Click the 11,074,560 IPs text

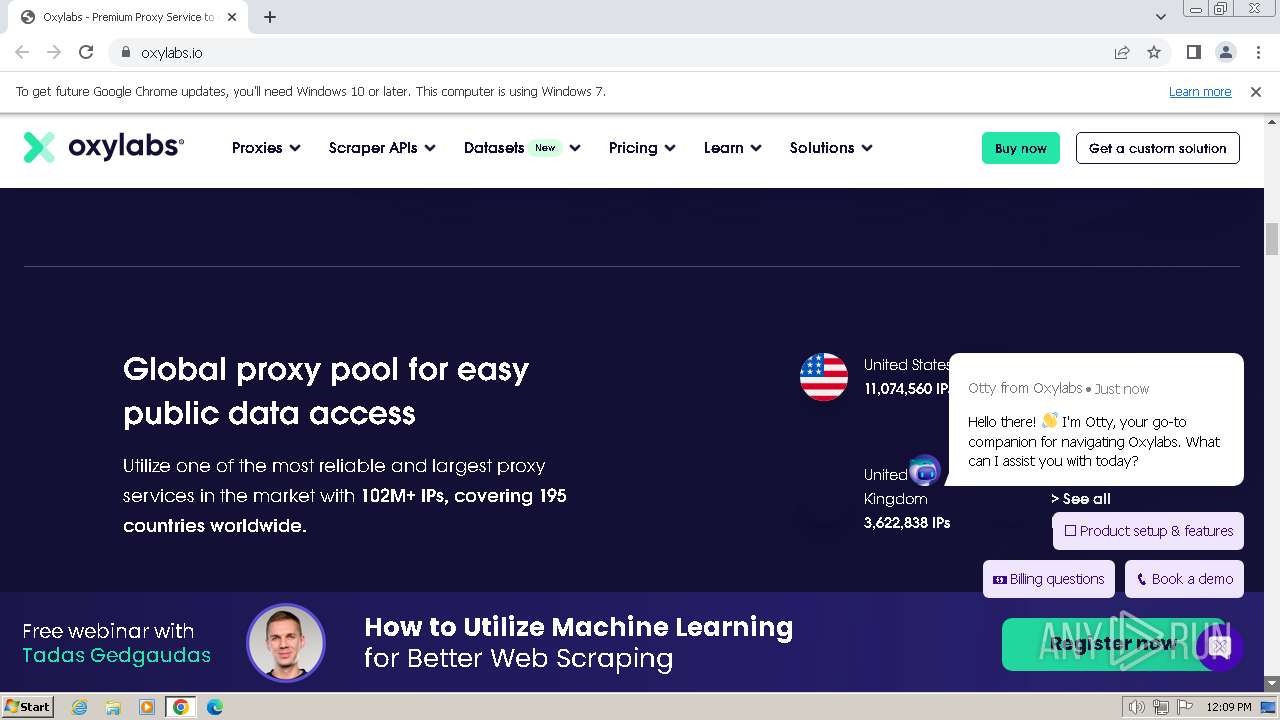[907, 389]
